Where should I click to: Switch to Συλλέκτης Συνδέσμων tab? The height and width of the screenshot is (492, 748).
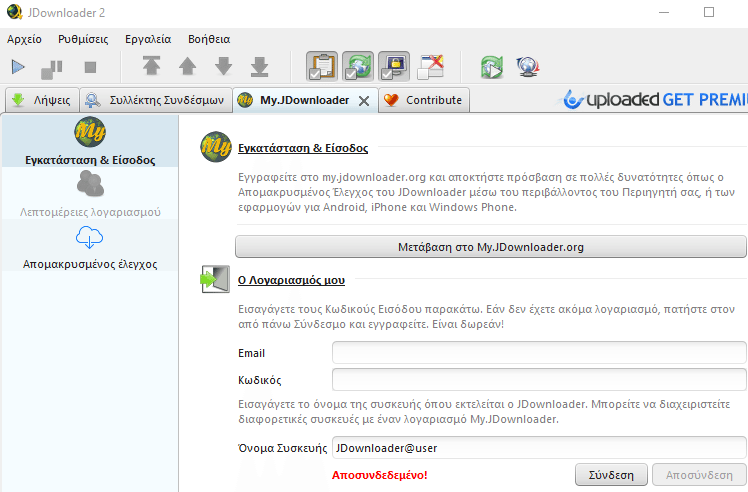click(156, 100)
